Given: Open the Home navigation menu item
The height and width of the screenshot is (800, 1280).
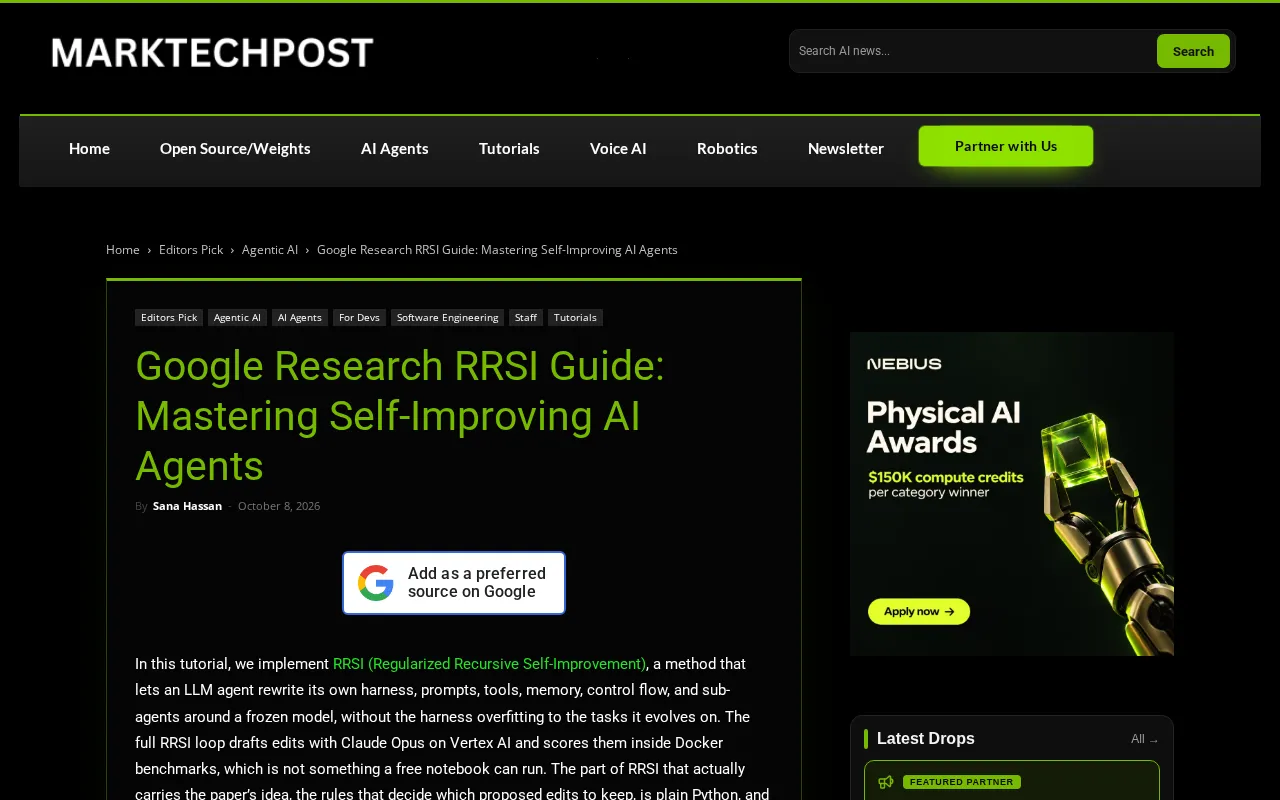Looking at the screenshot, I should coord(89,148).
